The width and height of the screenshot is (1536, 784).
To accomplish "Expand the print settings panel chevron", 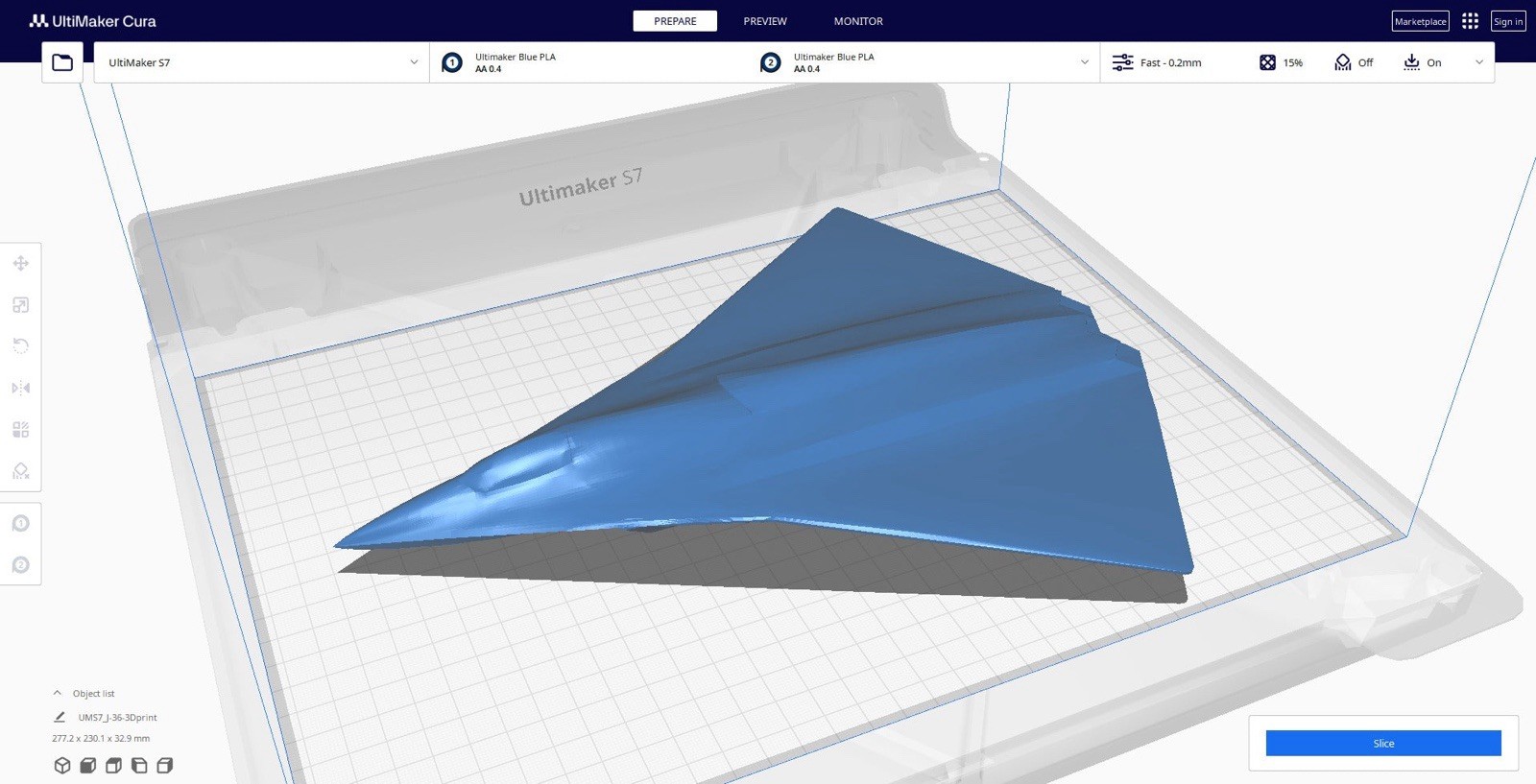I will [1479, 62].
